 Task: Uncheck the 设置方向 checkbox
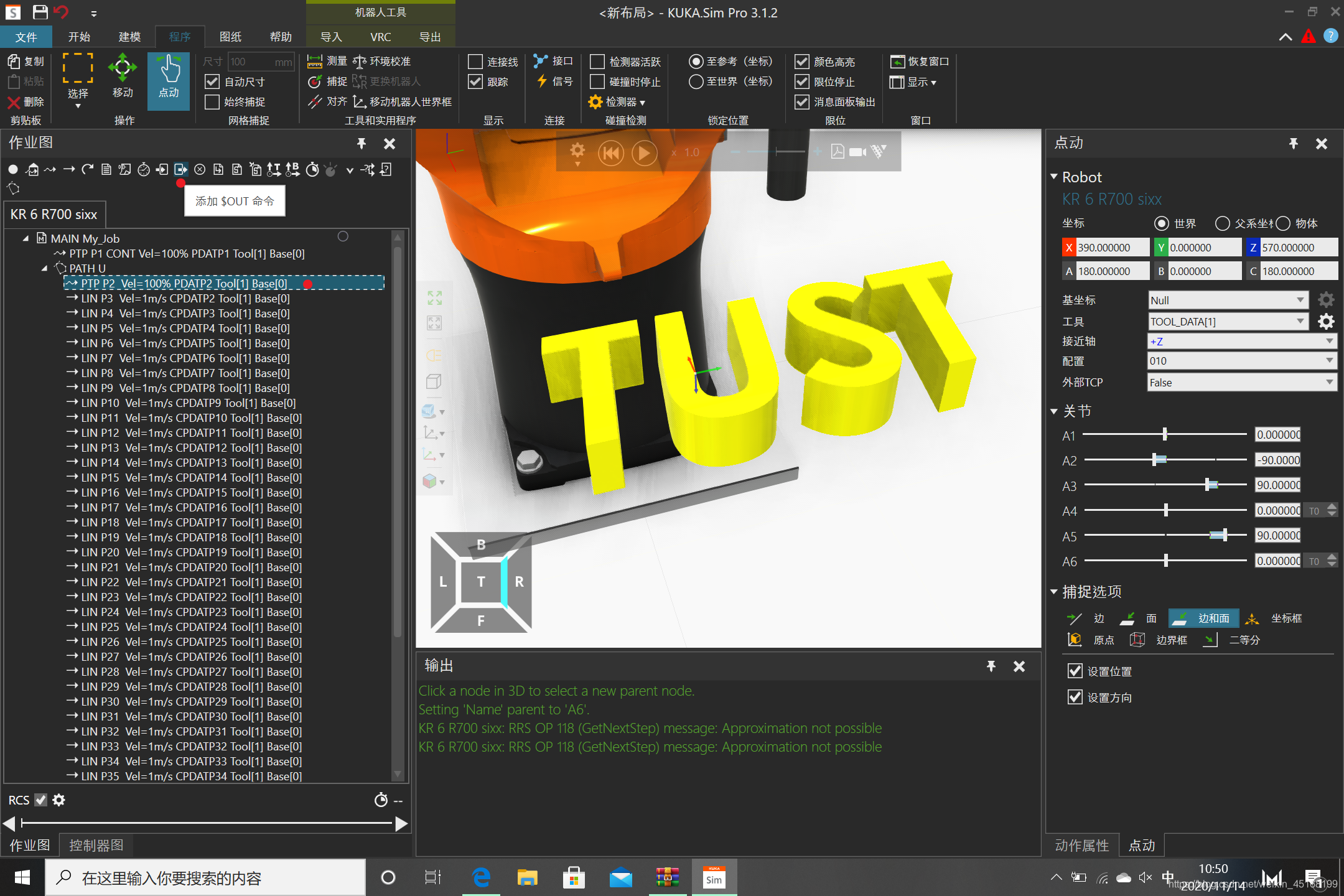[1075, 697]
